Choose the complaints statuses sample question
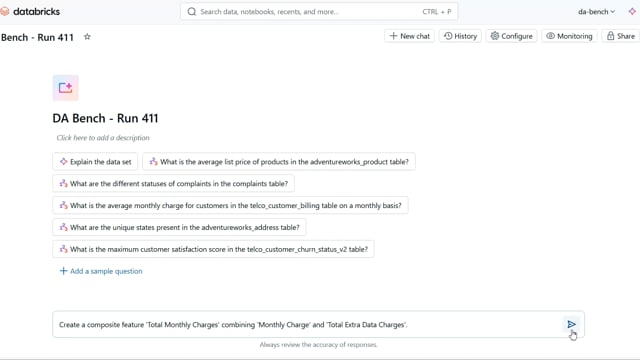This screenshot has width=640, height=360. click(x=173, y=184)
